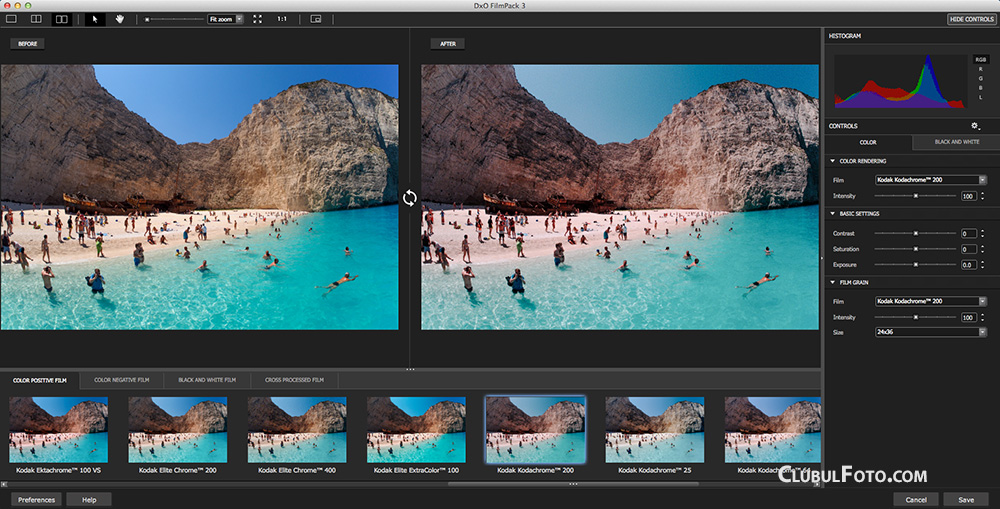Open Controls panel gear settings

coord(975,126)
